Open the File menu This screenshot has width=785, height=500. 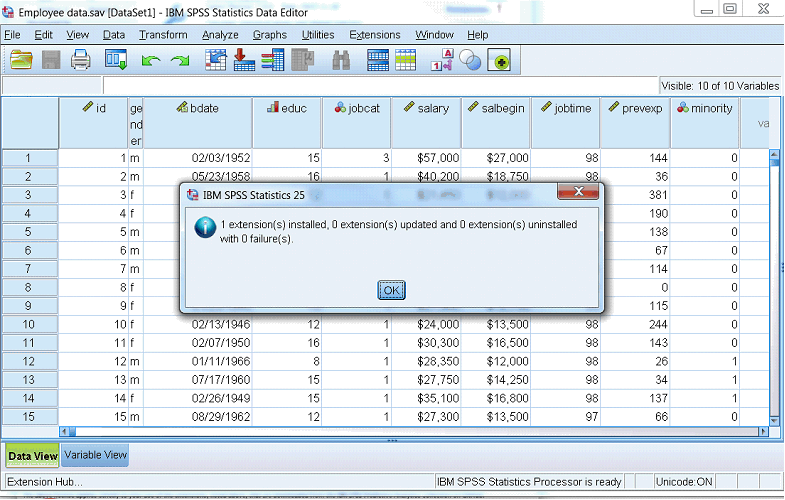coord(12,35)
